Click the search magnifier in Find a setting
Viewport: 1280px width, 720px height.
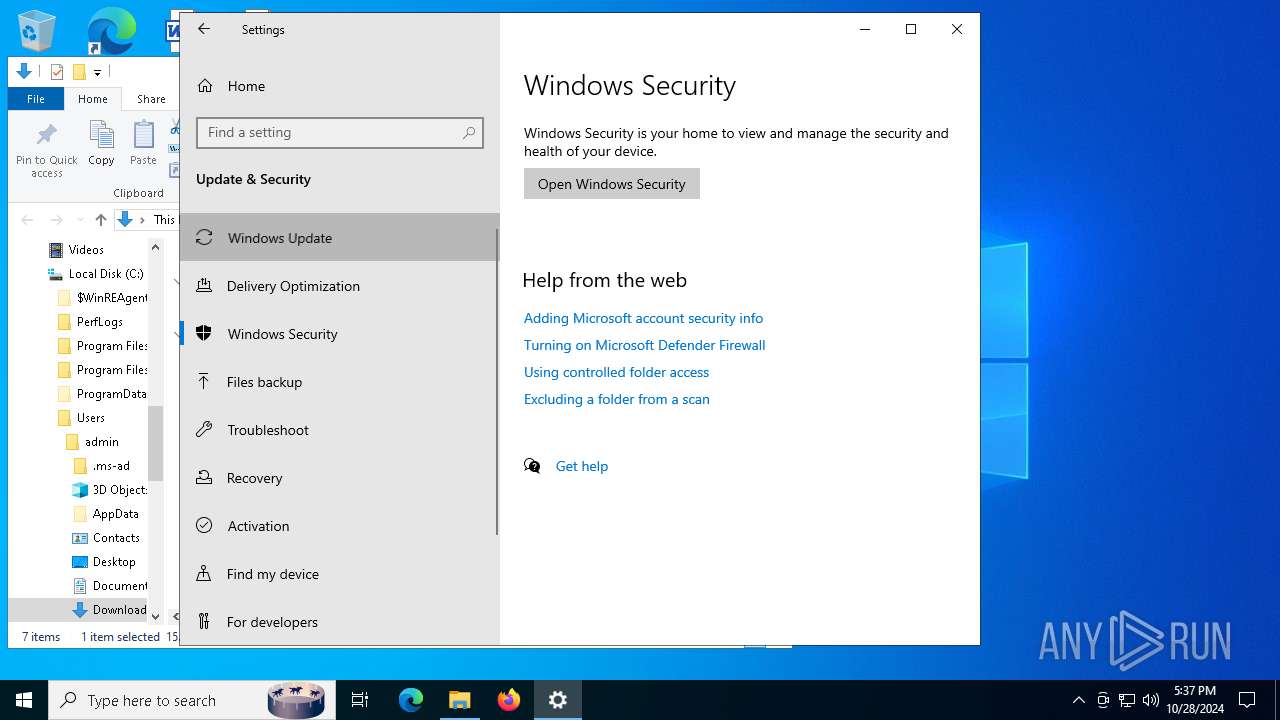click(469, 132)
